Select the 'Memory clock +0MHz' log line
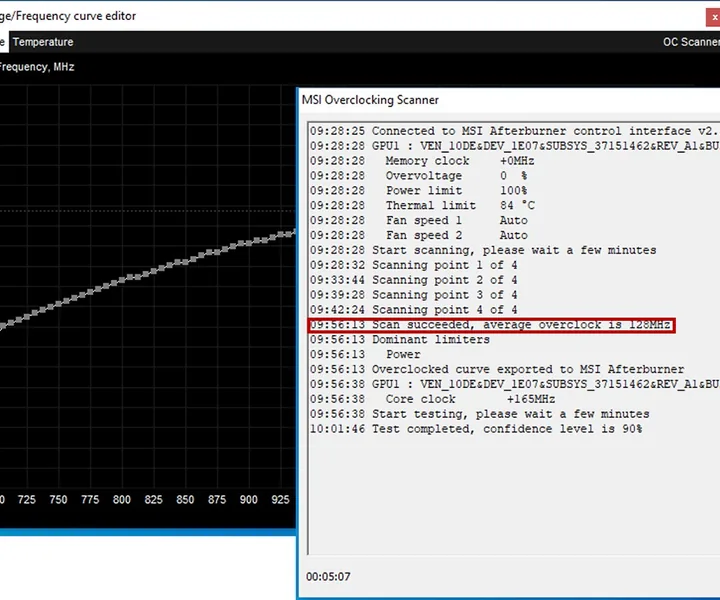 tap(422, 161)
